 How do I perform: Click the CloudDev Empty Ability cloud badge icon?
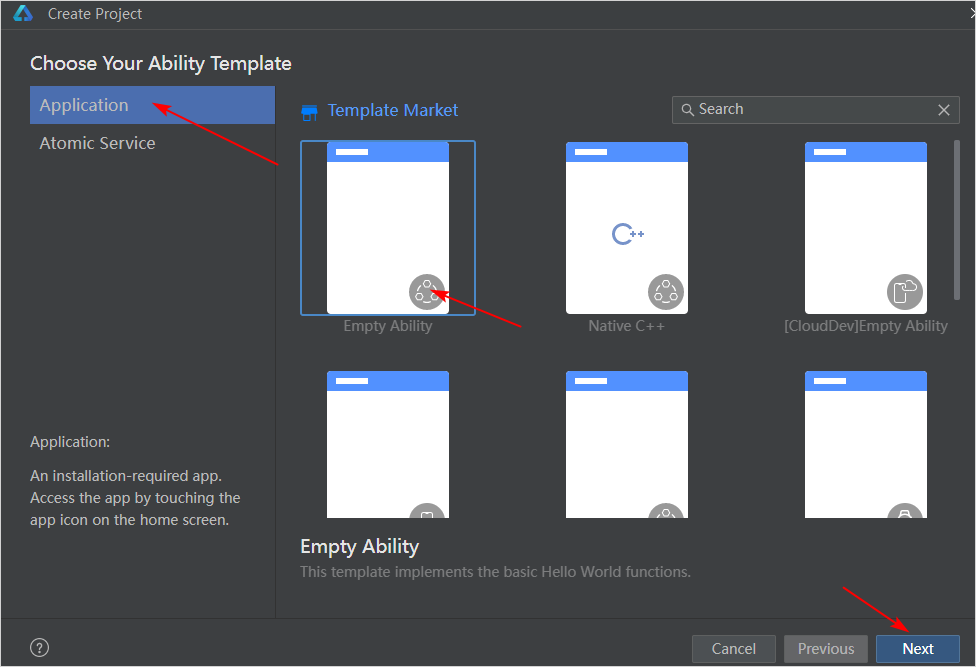point(905,292)
